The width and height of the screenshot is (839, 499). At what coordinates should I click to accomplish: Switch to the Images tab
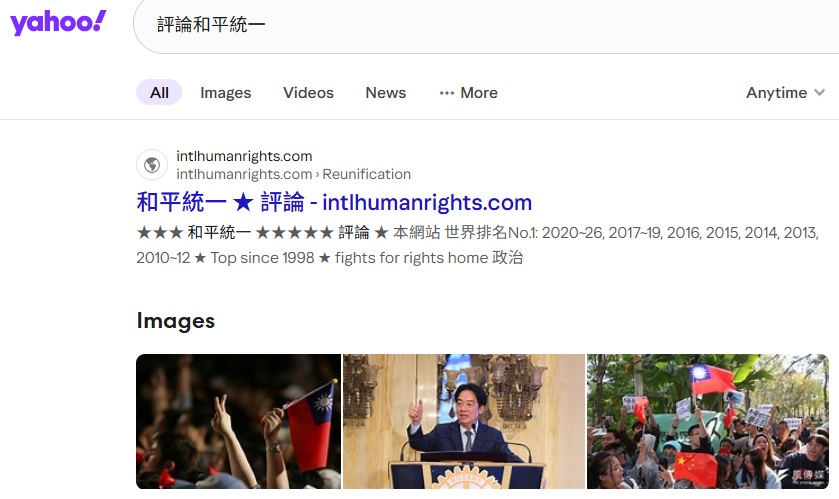tap(225, 93)
